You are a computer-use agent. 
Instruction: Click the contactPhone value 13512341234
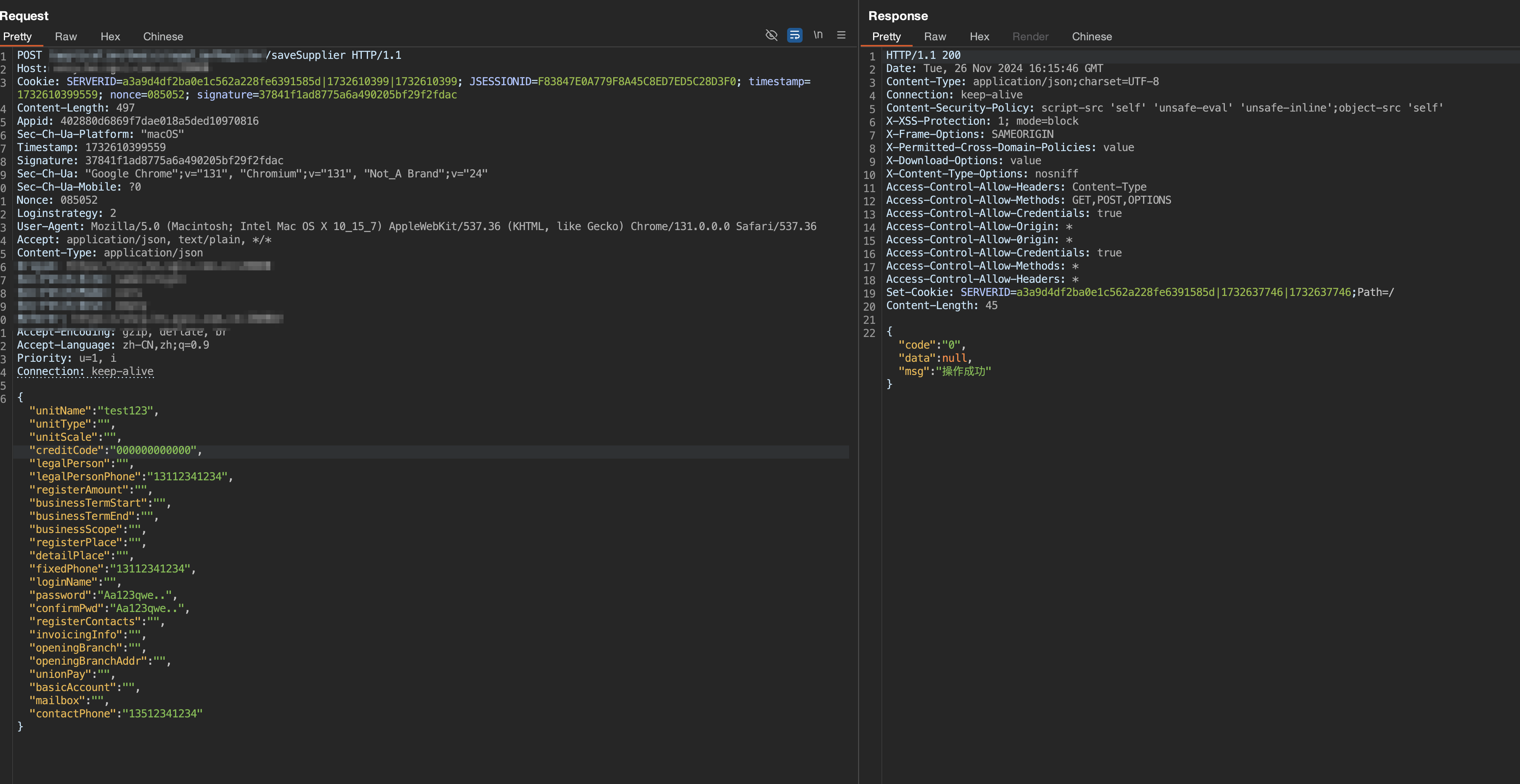(x=162, y=714)
